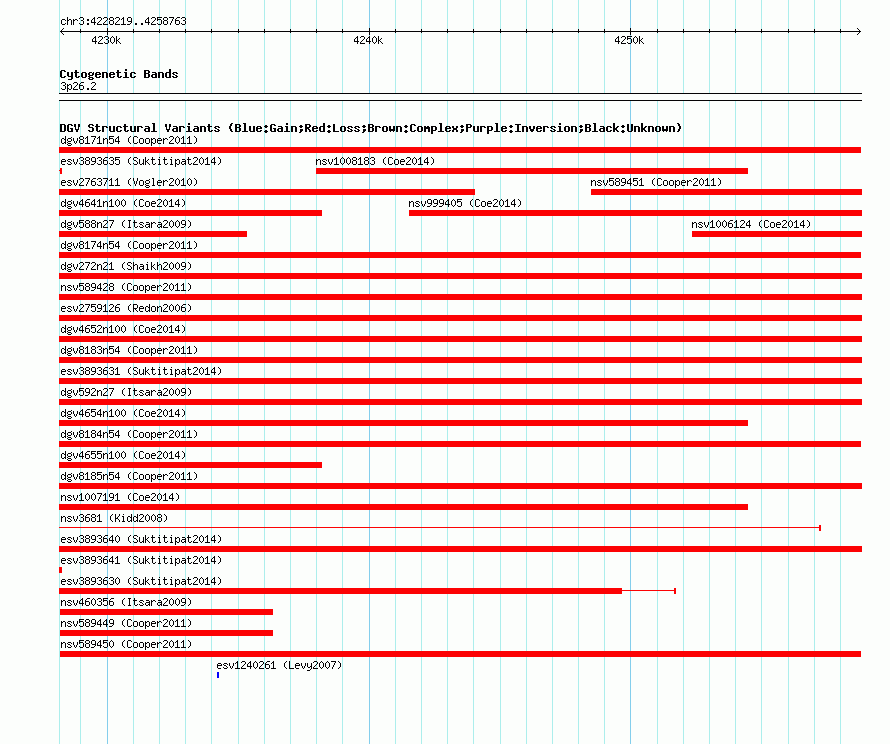Click the ruler's right arrow end
890x744 pixels.
point(859,32)
